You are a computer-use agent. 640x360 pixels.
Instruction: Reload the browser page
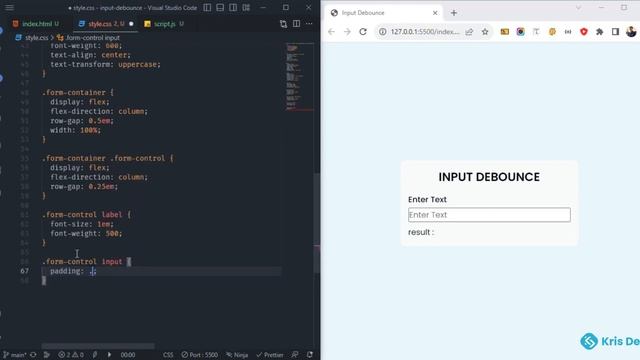(x=363, y=31)
